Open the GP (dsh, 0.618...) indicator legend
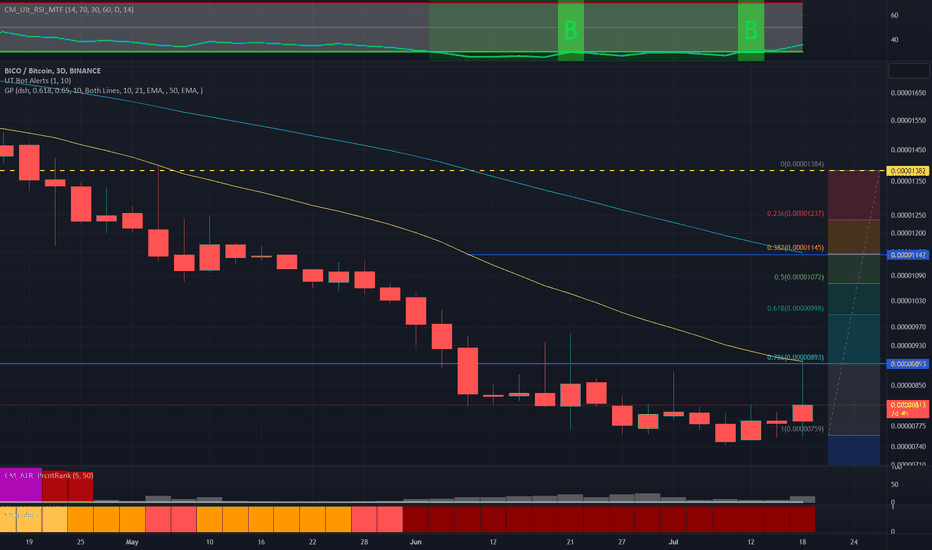The width and height of the screenshot is (932, 550). 103,90
